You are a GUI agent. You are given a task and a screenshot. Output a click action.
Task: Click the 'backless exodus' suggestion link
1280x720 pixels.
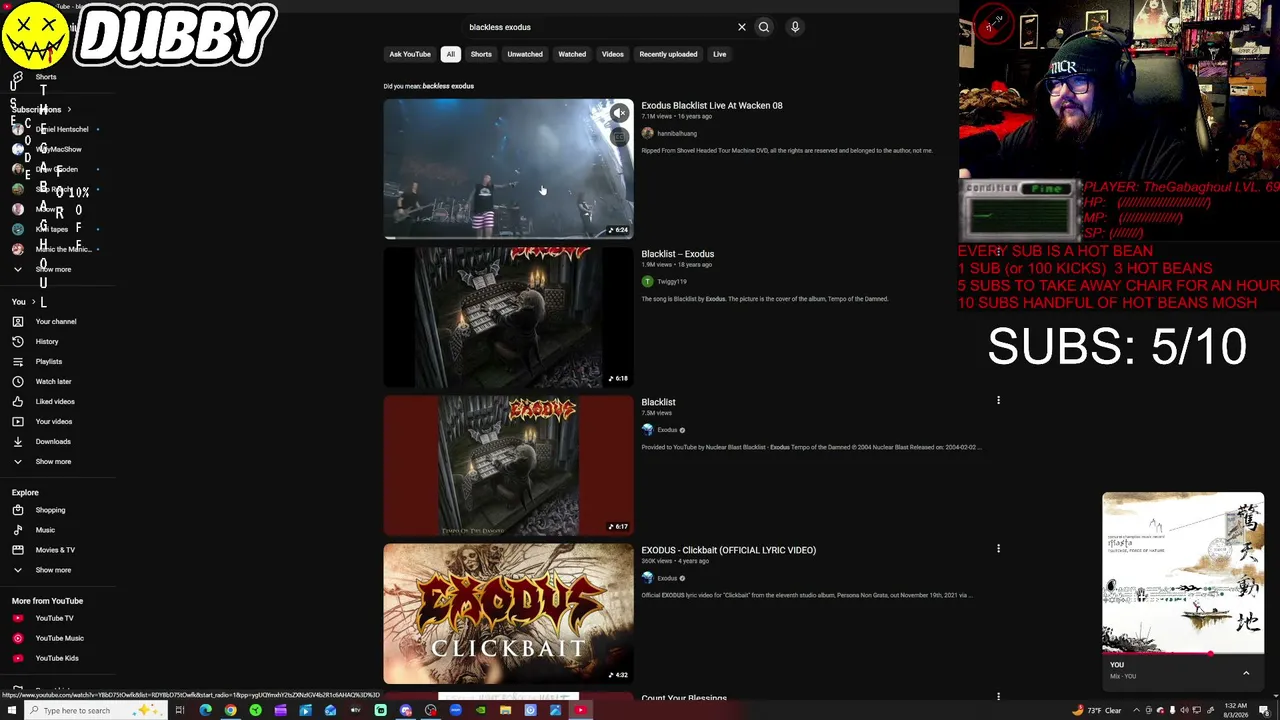(x=448, y=86)
